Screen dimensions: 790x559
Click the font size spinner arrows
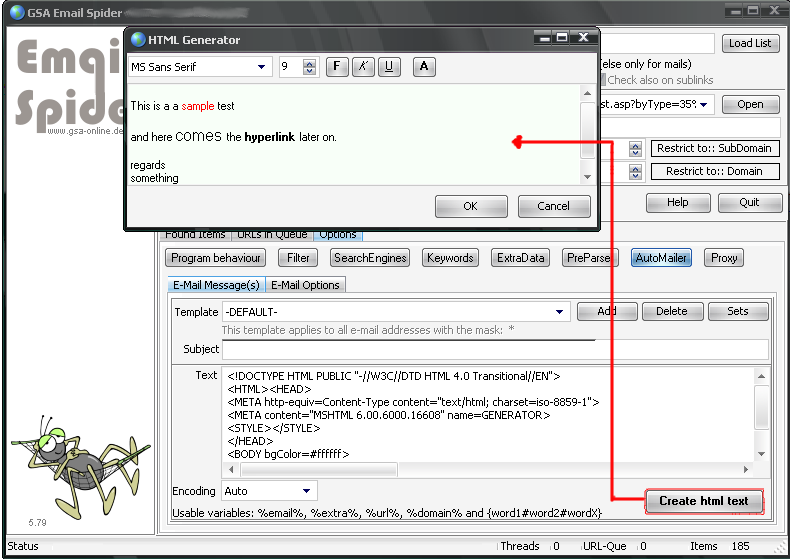click(309, 67)
